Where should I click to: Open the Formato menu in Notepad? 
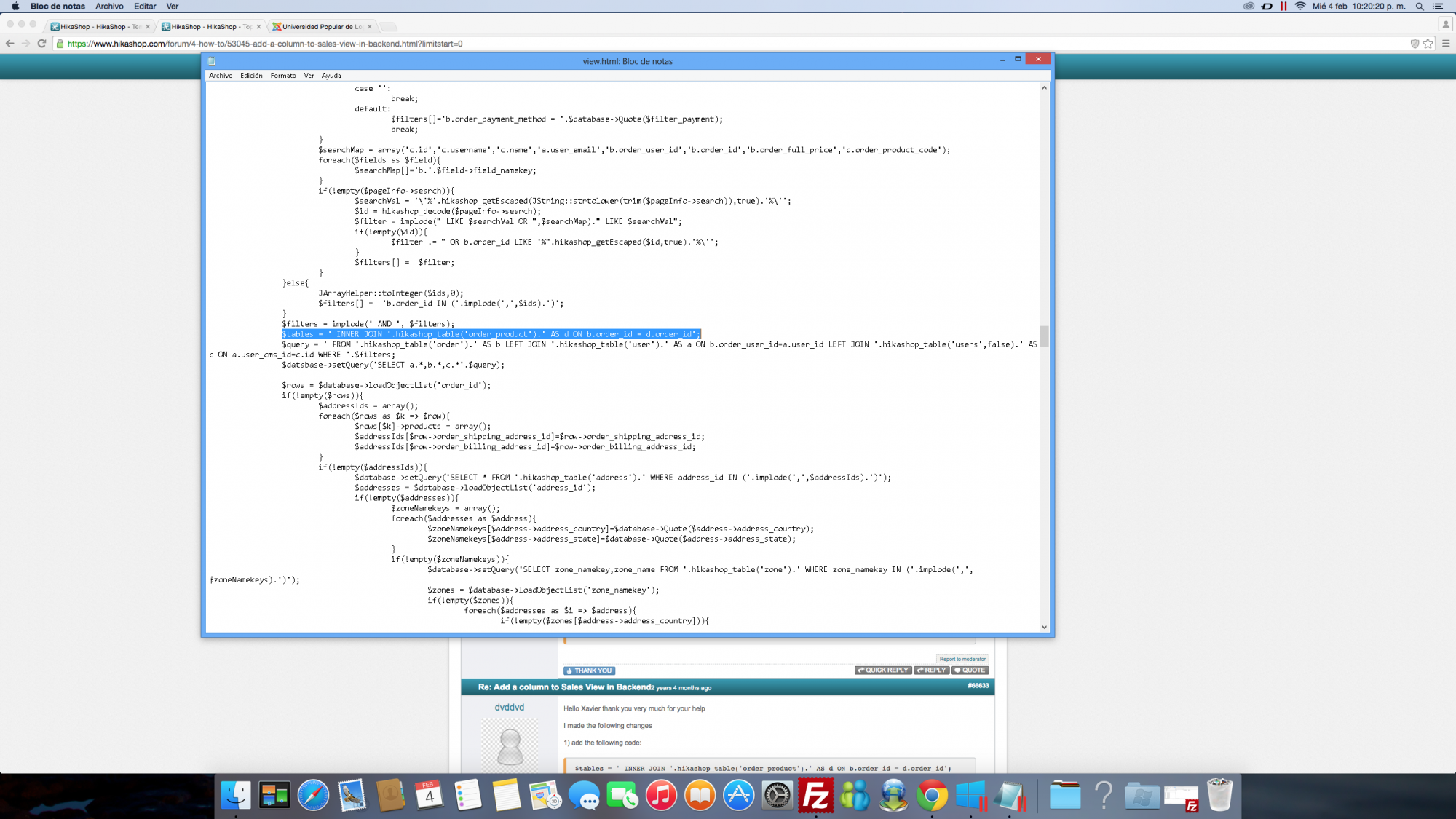coord(282,76)
